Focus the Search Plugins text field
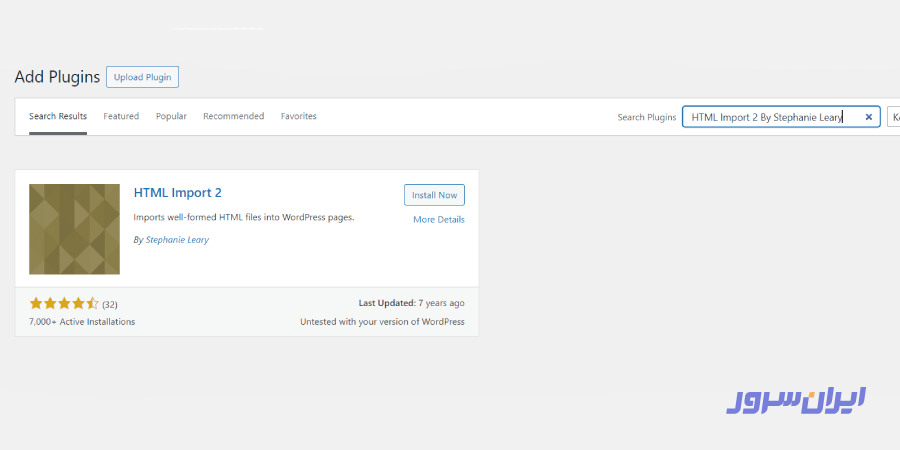900x450 pixels. (x=770, y=117)
